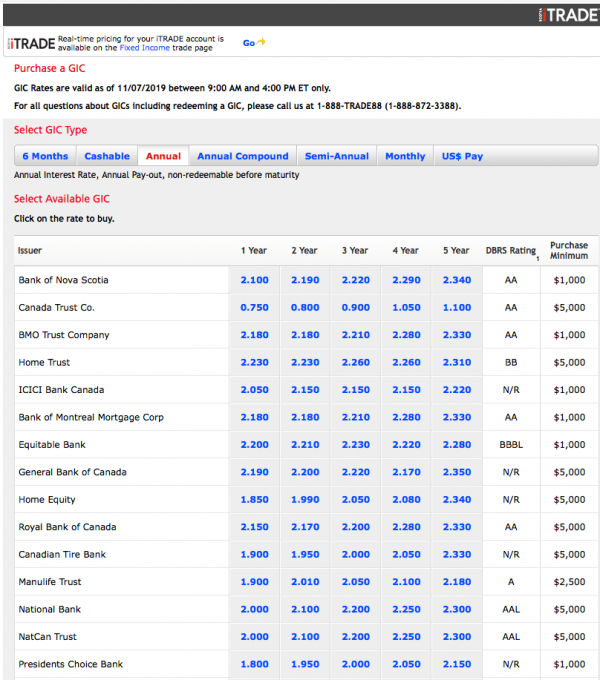Select Manulife Trust 5 Year rate 2.180

coord(456,582)
